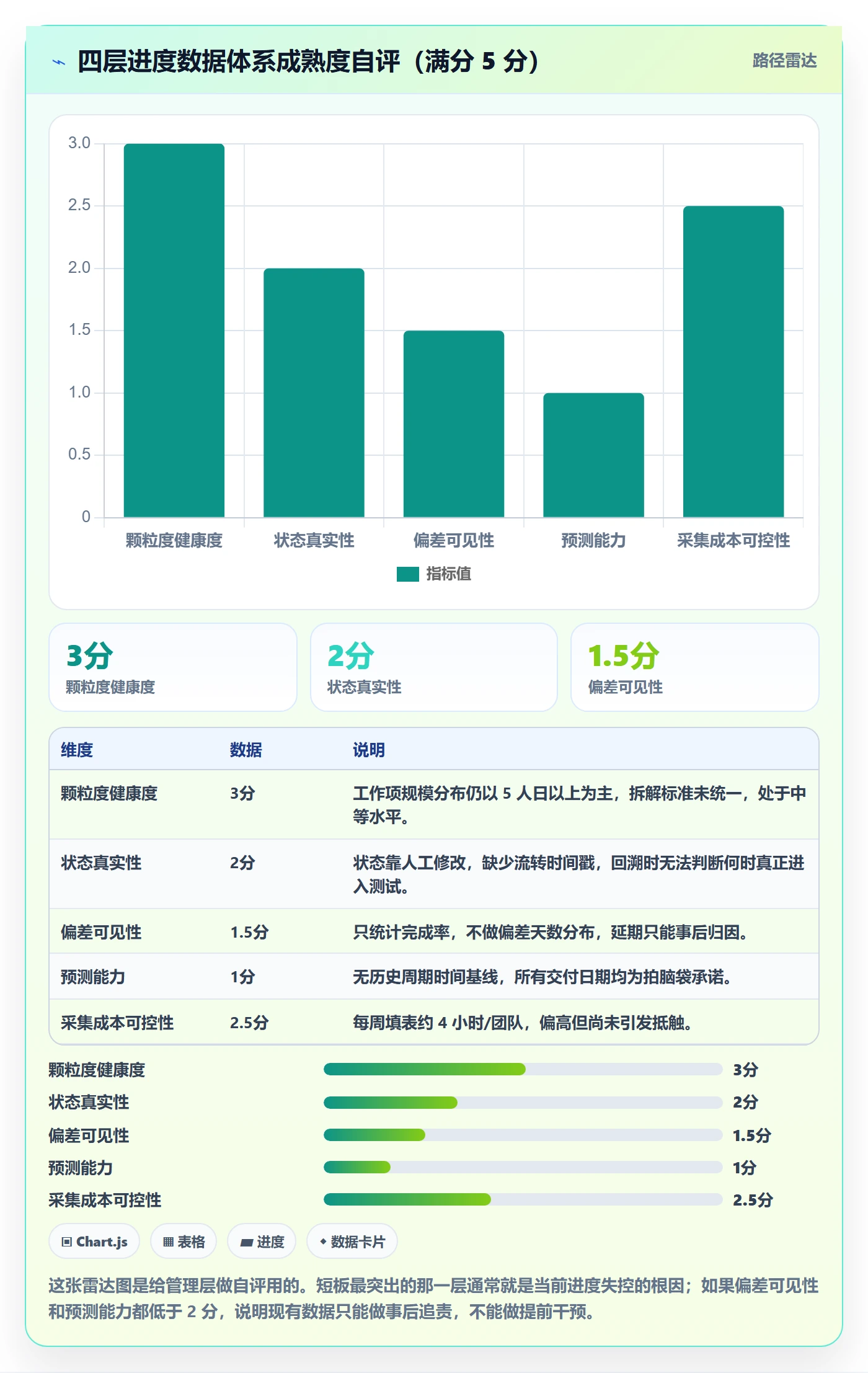Click the 偏差可见性 progress bar

pyautogui.click(x=523, y=1135)
